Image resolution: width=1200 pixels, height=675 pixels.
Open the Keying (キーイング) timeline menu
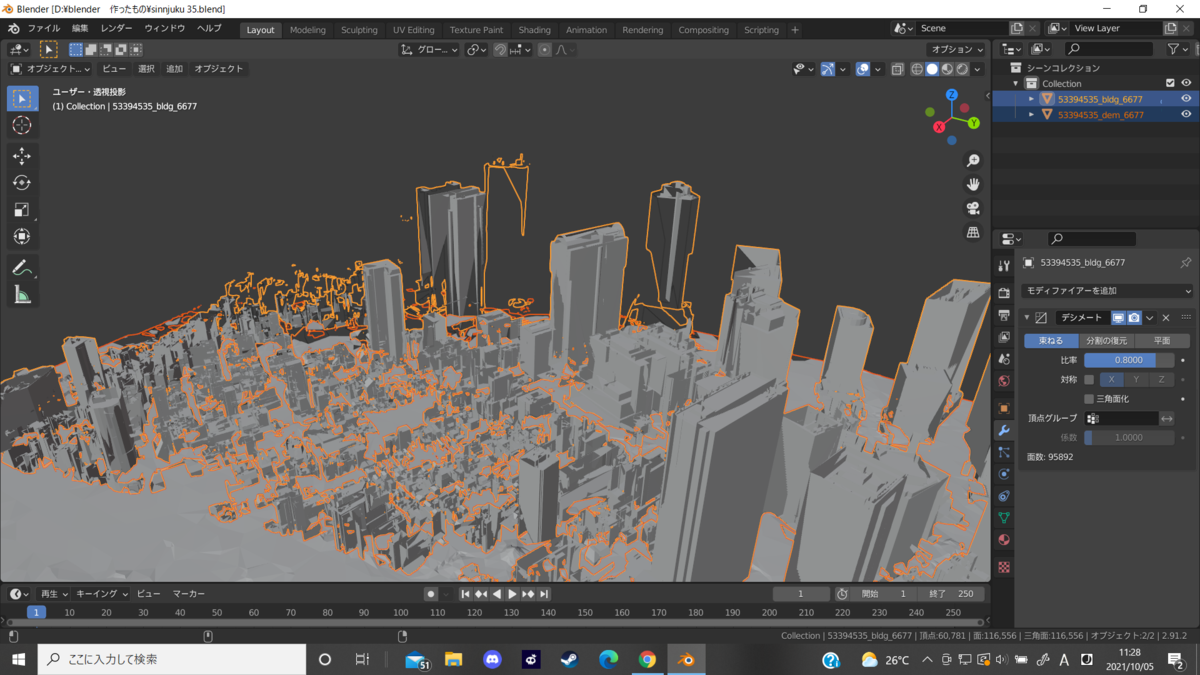101,594
